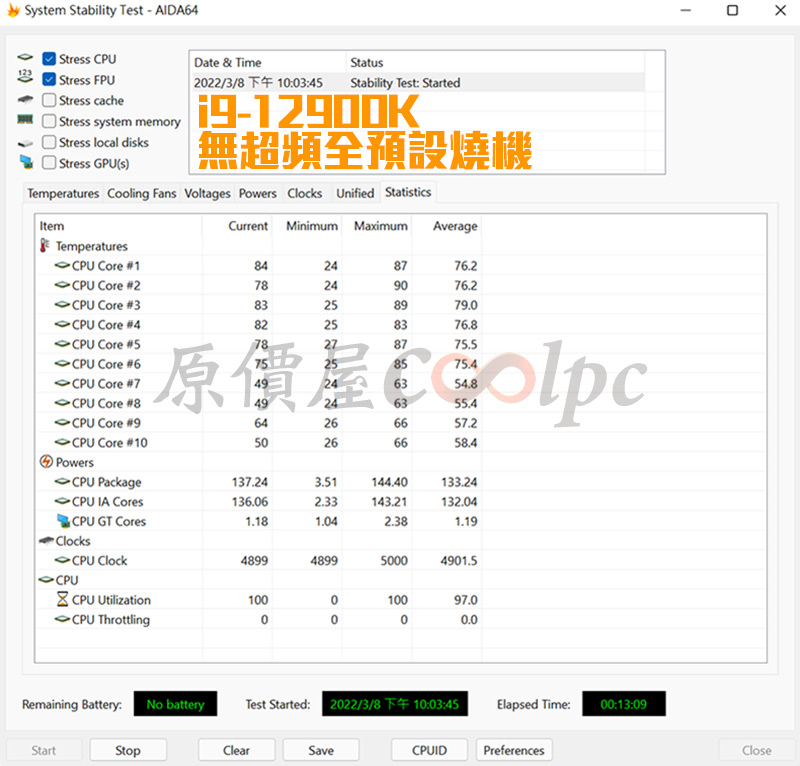Click the Stress cache chip icon
This screenshot has height=766, width=800.
coord(25,99)
